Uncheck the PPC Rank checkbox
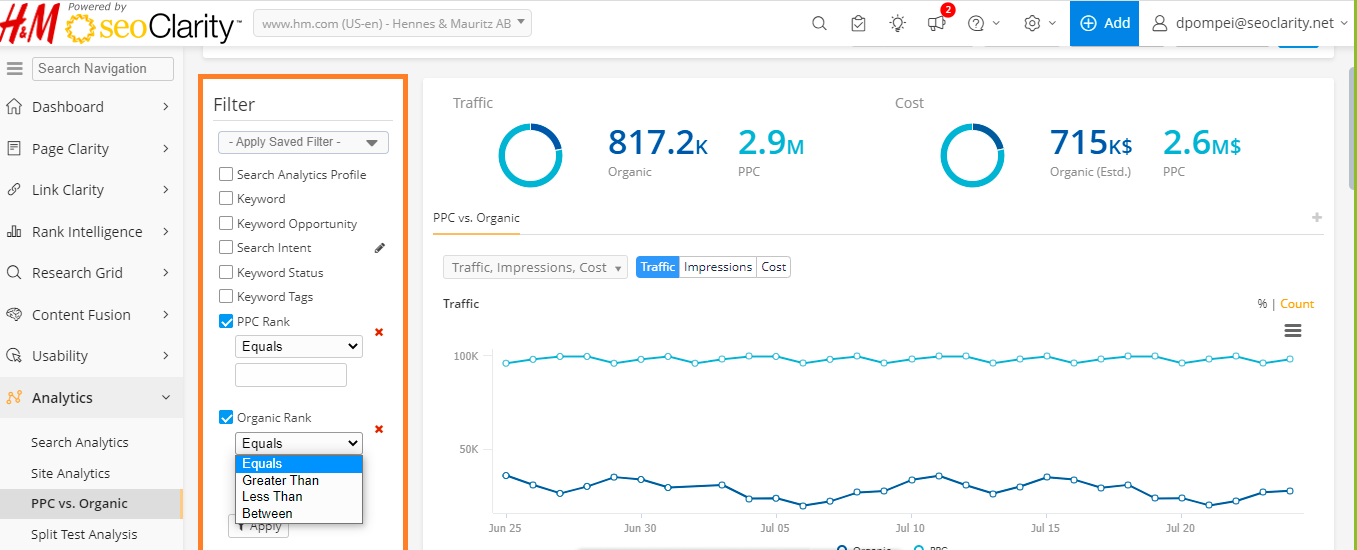This screenshot has width=1357, height=550. pyautogui.click(x=226, y=321)
